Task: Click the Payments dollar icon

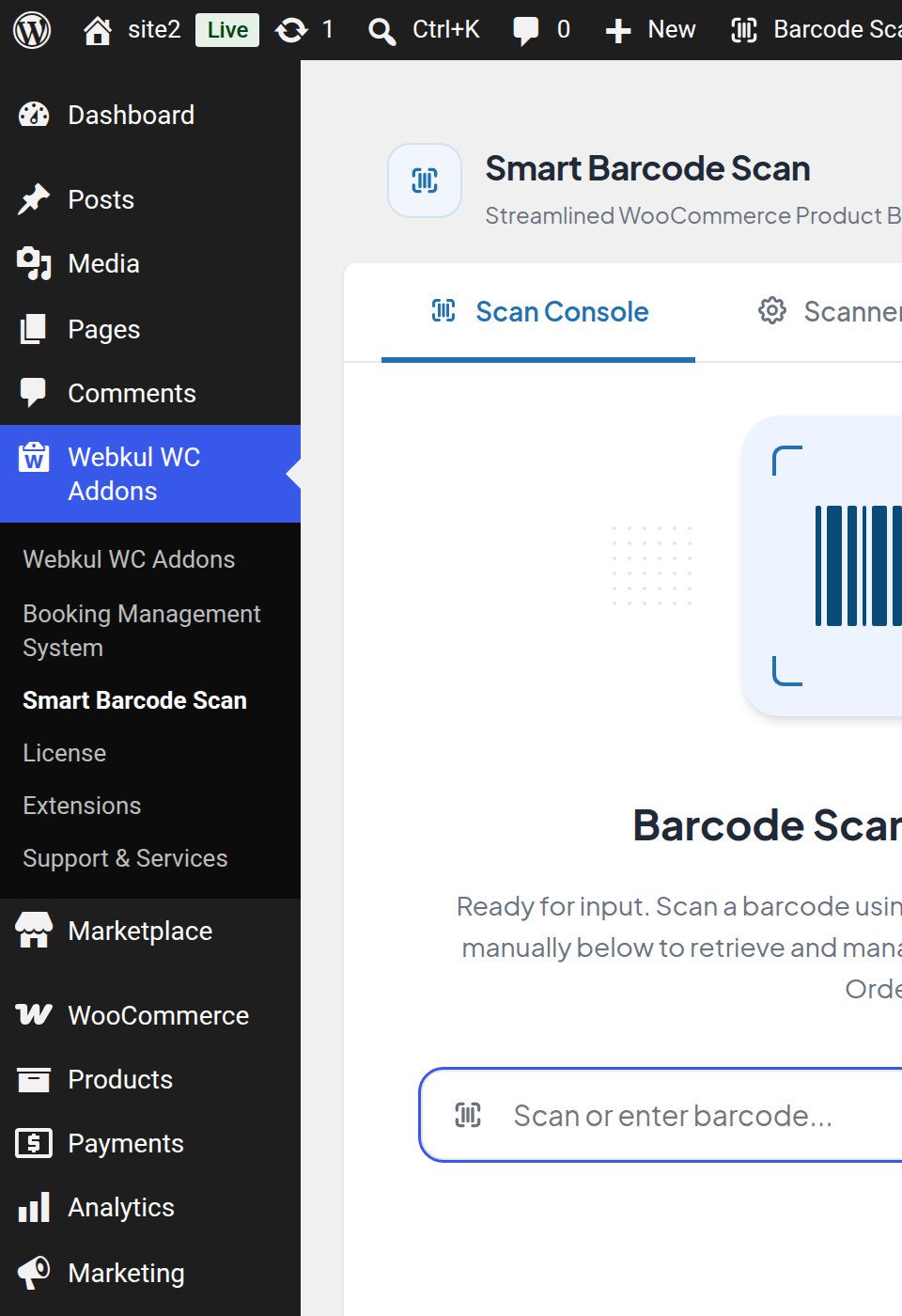Action: click(x=34, y=1143)
